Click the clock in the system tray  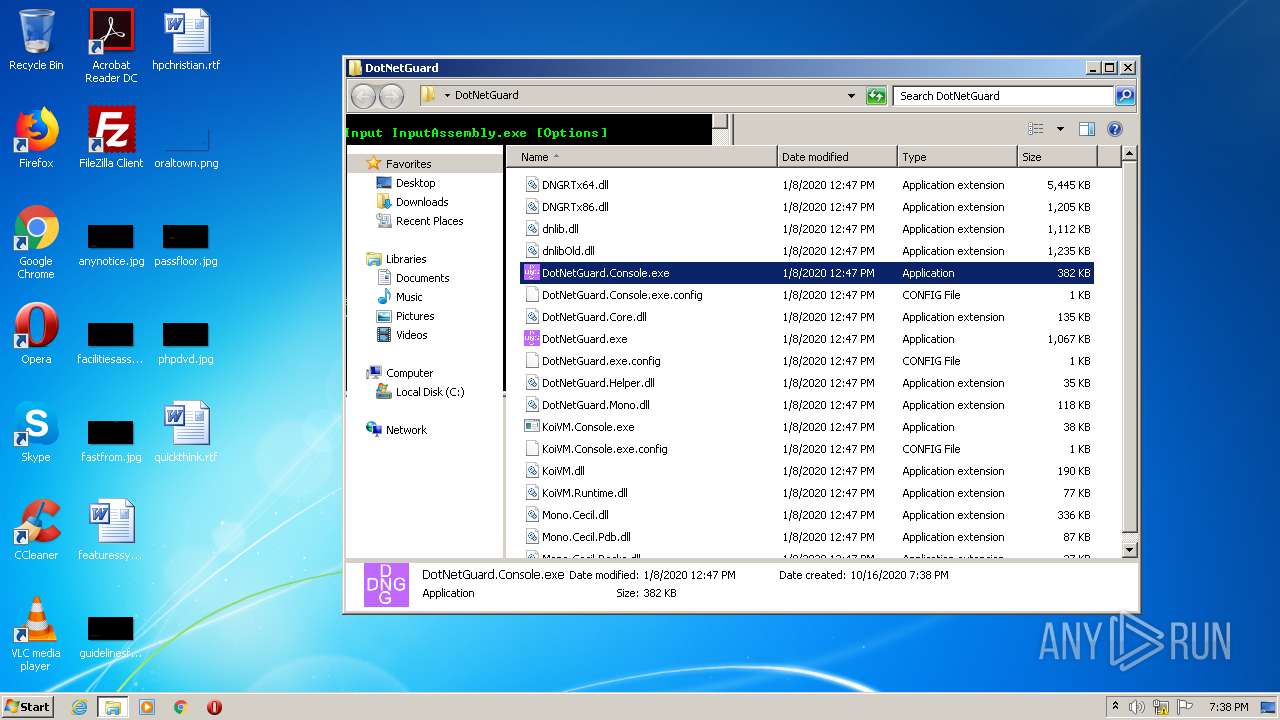(1228, 707)
